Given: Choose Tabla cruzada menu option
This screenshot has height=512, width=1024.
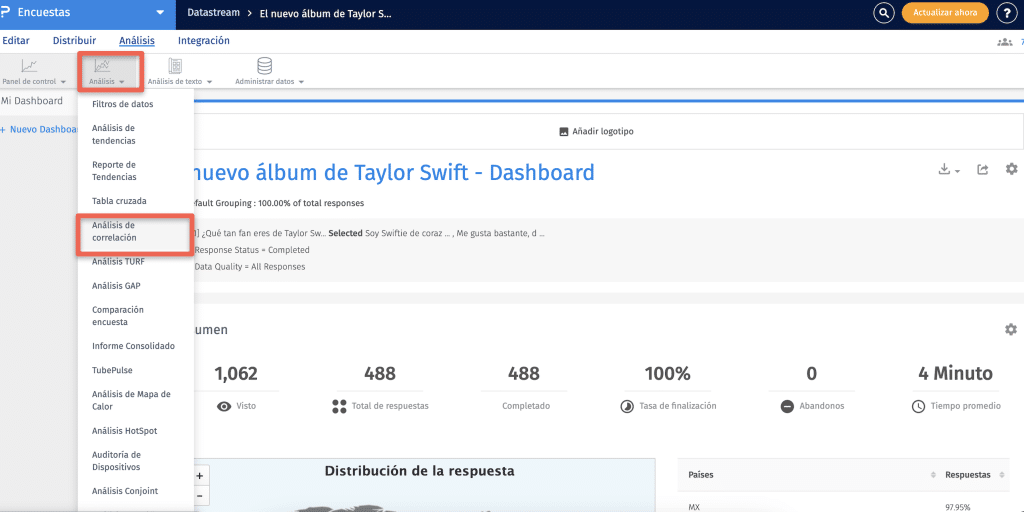Looking at the screenshot, I should click(x=119, y=201).
